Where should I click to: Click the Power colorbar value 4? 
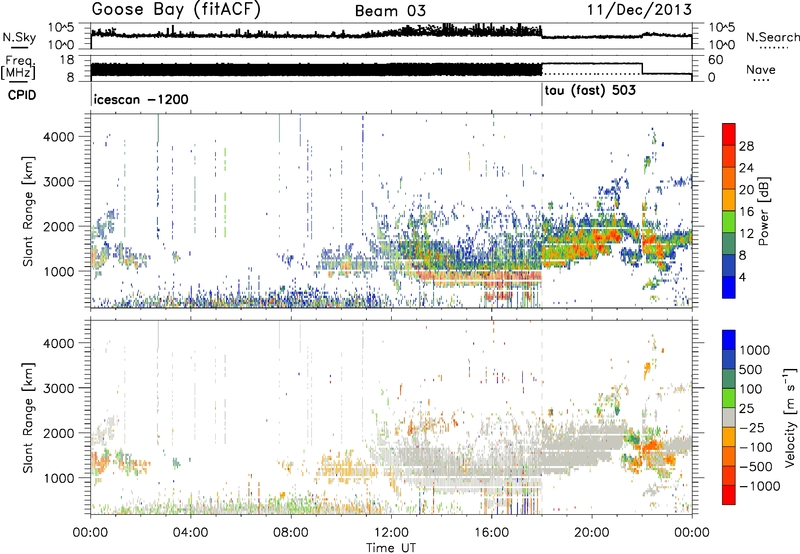[x=742, y=278]
